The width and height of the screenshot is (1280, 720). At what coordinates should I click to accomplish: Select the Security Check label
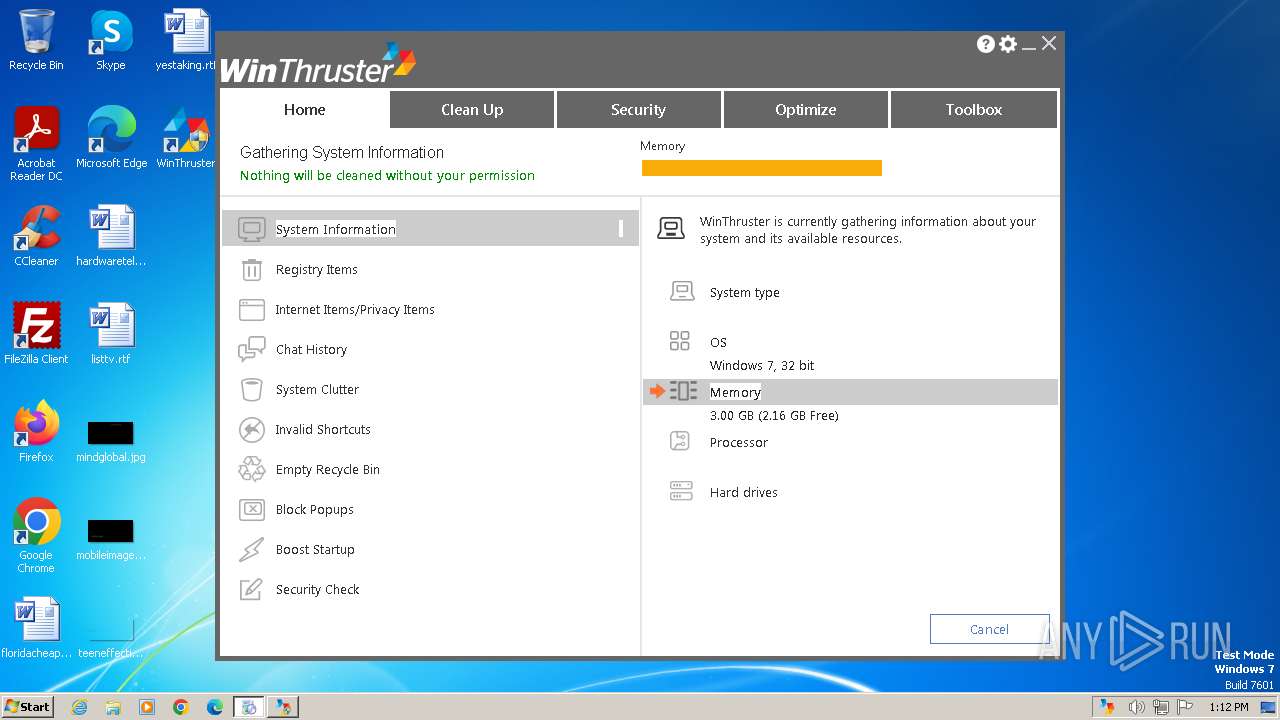318,590
